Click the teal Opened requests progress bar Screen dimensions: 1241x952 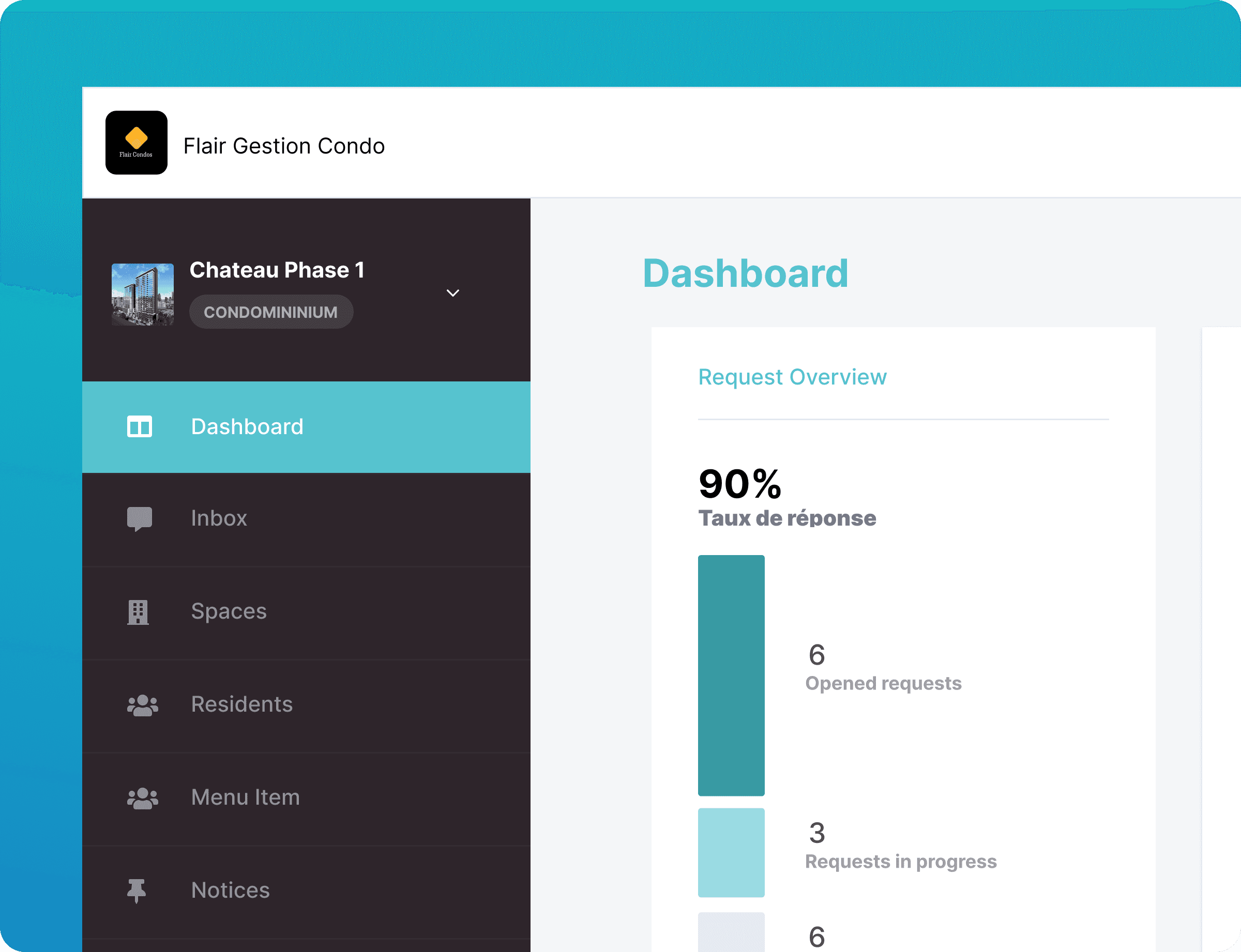click(731, 674)
